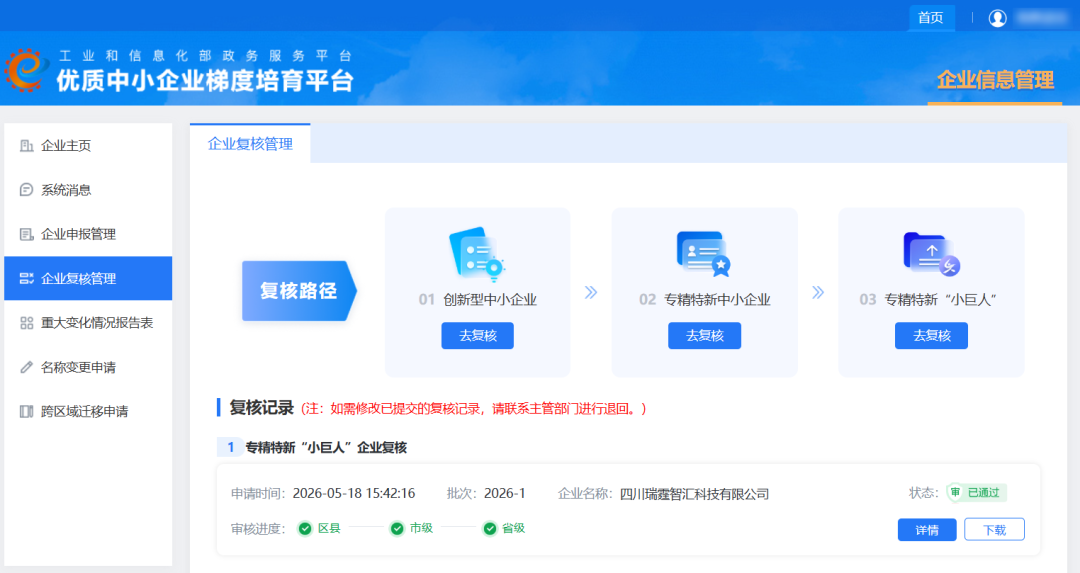Click the record number 1 badge
The image size is (1080, 573).
click(x=231, y=448)
